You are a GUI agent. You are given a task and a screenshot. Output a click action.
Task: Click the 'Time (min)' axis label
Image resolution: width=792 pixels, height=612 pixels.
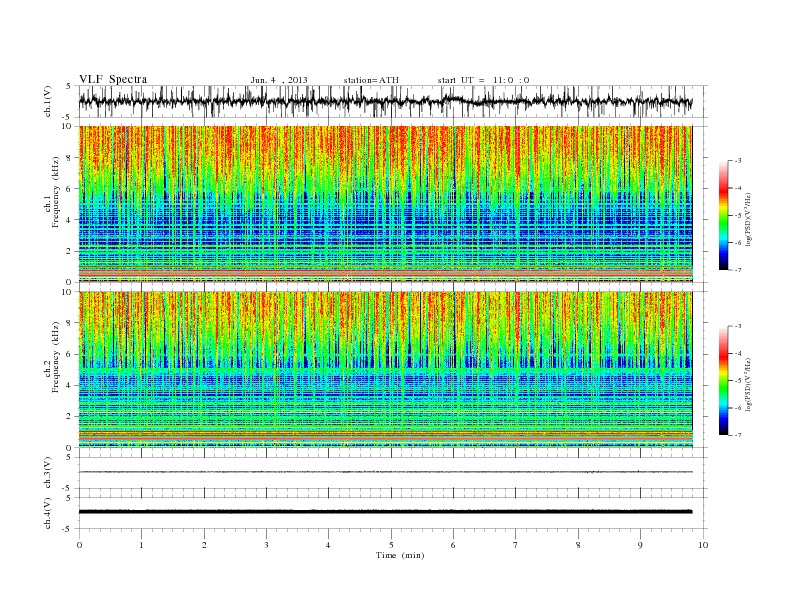400,555
